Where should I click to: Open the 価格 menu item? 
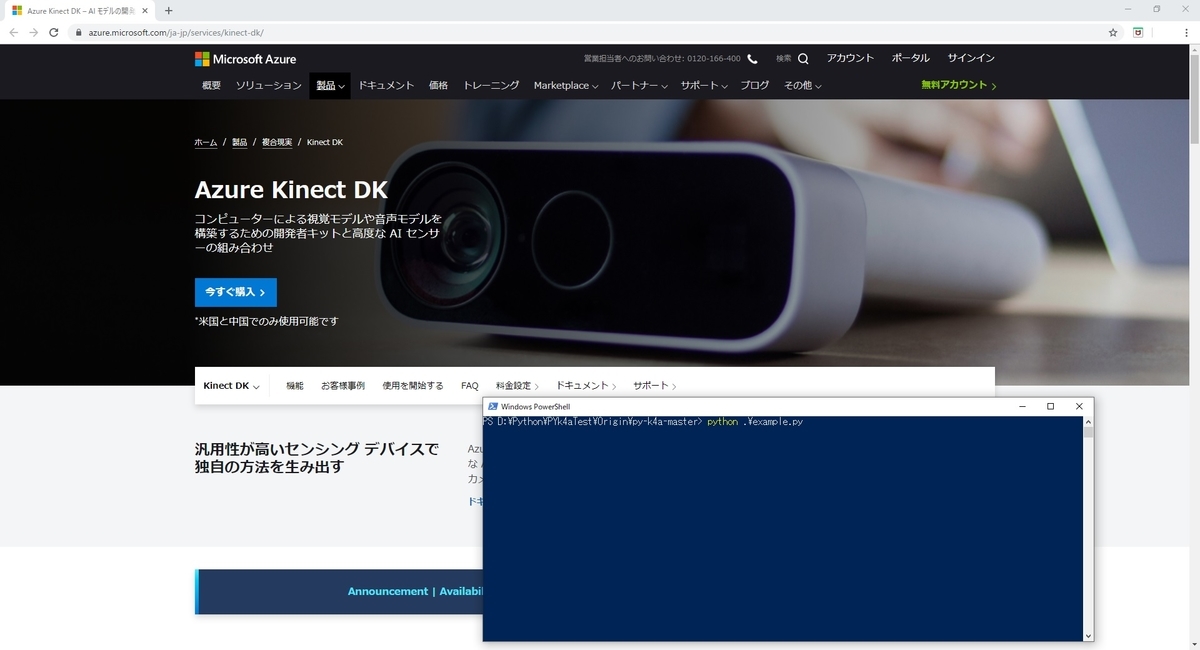tap(438, 86)
